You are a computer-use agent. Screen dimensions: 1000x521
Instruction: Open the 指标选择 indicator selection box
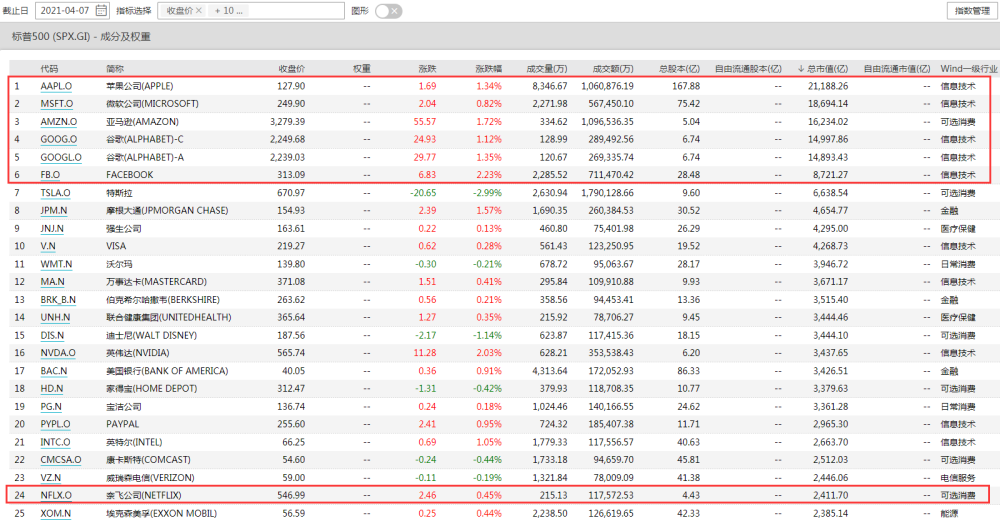[251, 11]
